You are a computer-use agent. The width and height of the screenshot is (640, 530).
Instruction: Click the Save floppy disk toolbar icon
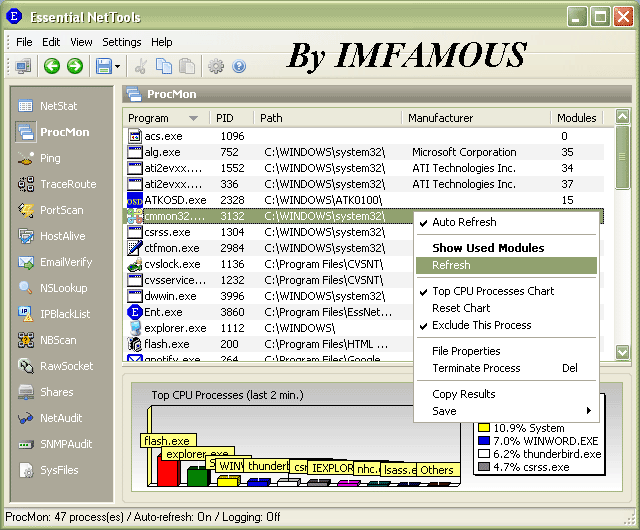point(104,66)
